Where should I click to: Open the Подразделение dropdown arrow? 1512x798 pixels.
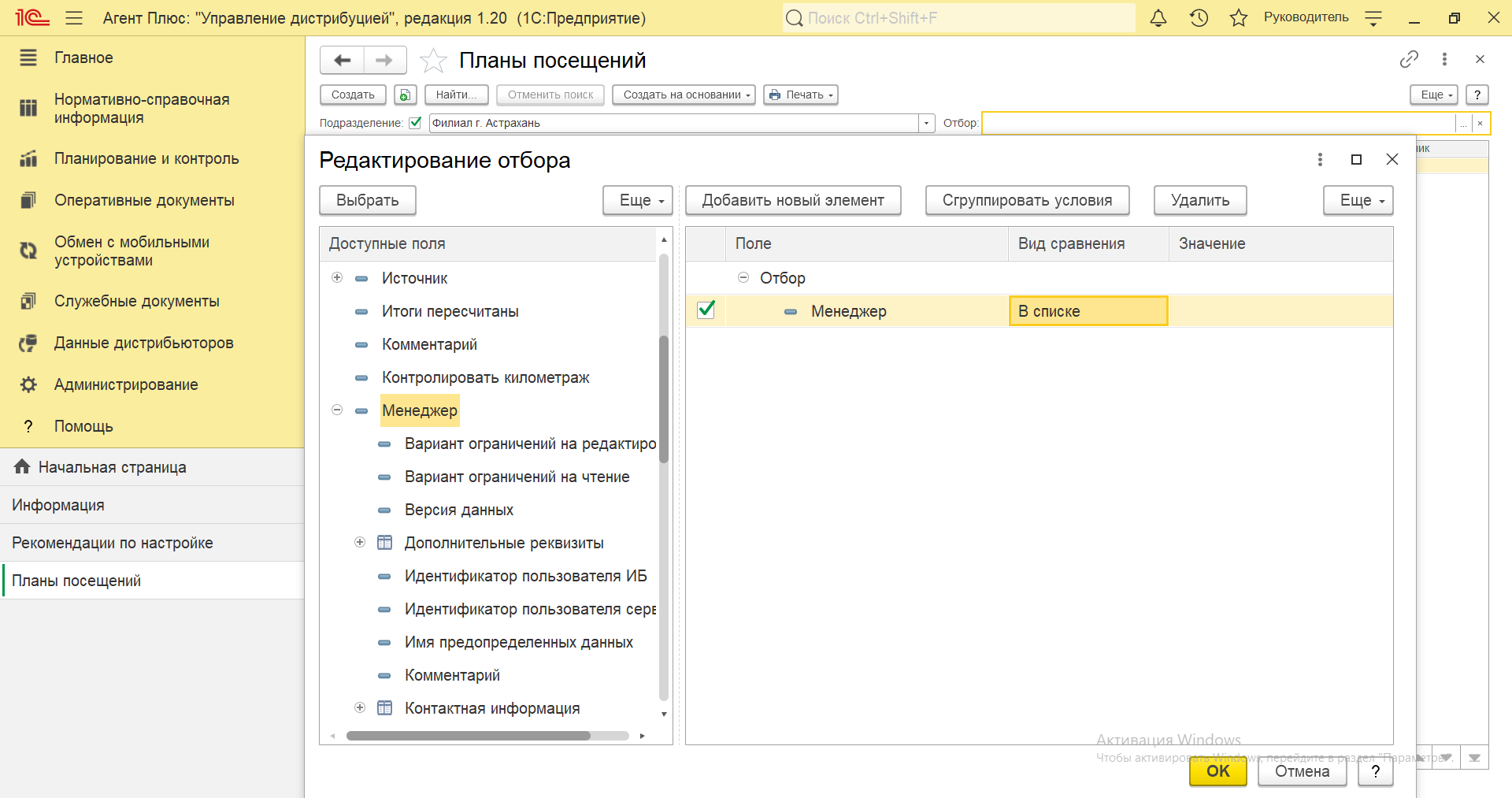click(926, 123)
